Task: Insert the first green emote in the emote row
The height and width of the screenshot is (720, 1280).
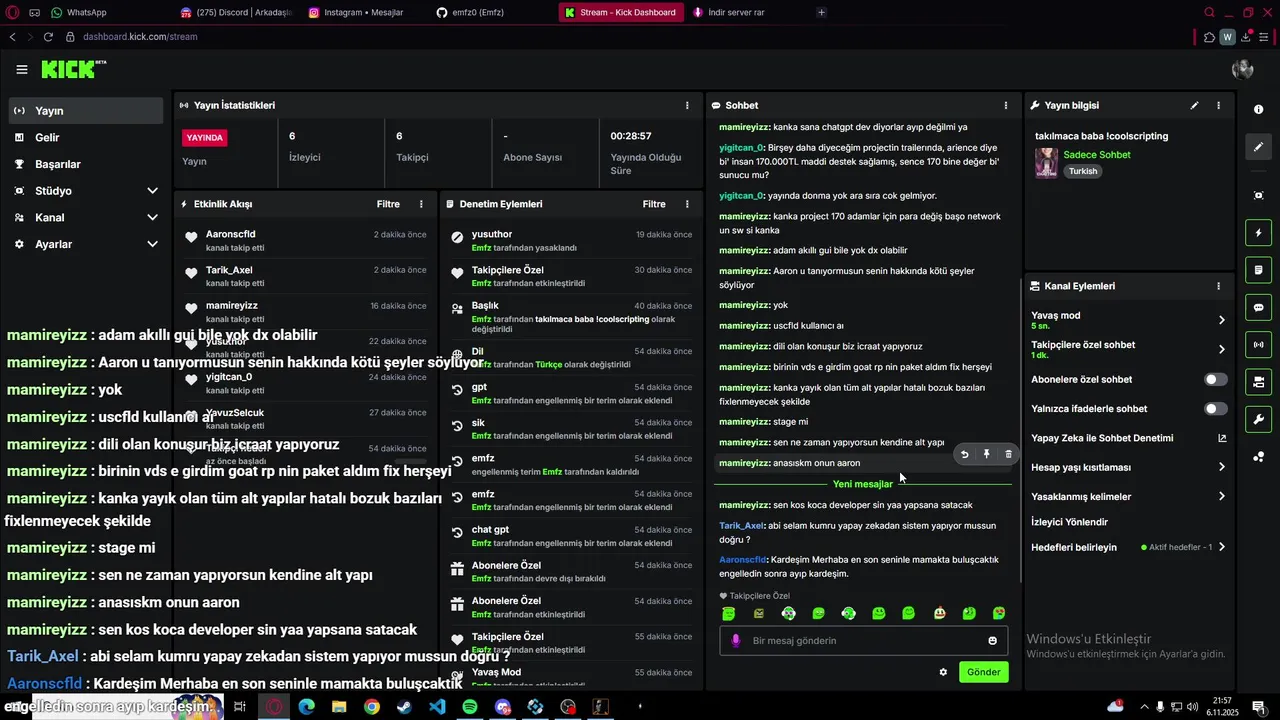Action: click(728, 613)
